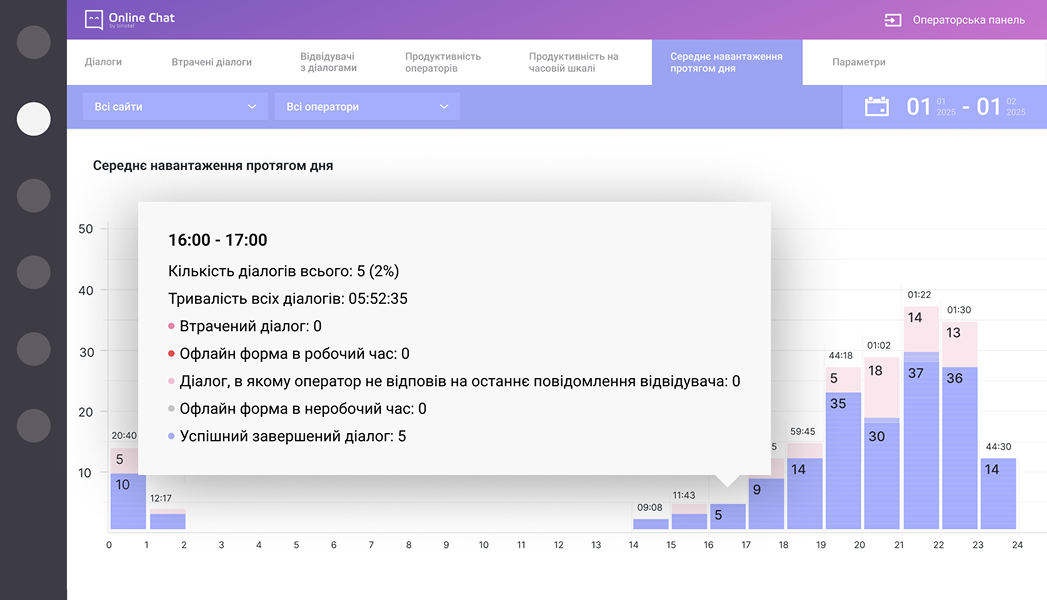Click the start date 01 01 2025

click(x=930, y=107)
